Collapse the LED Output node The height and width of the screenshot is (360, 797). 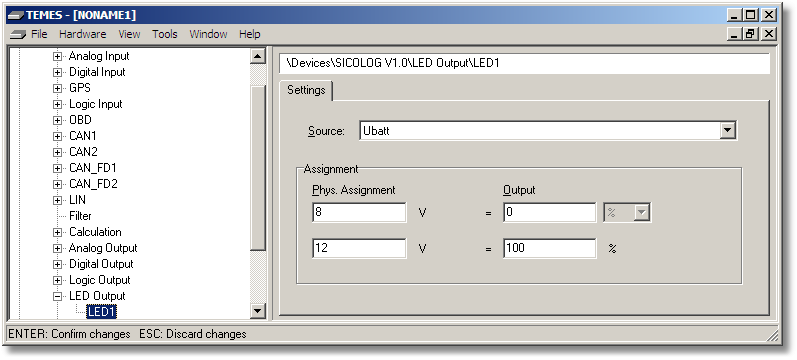57,296
